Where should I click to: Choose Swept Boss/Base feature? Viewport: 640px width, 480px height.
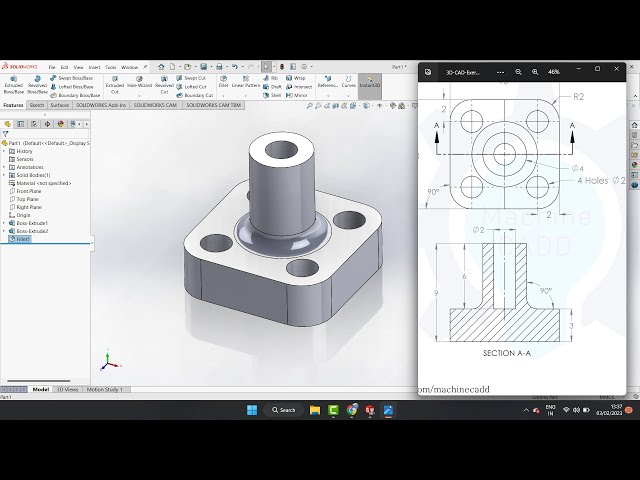pyautogui.click(x=72, y=78)
